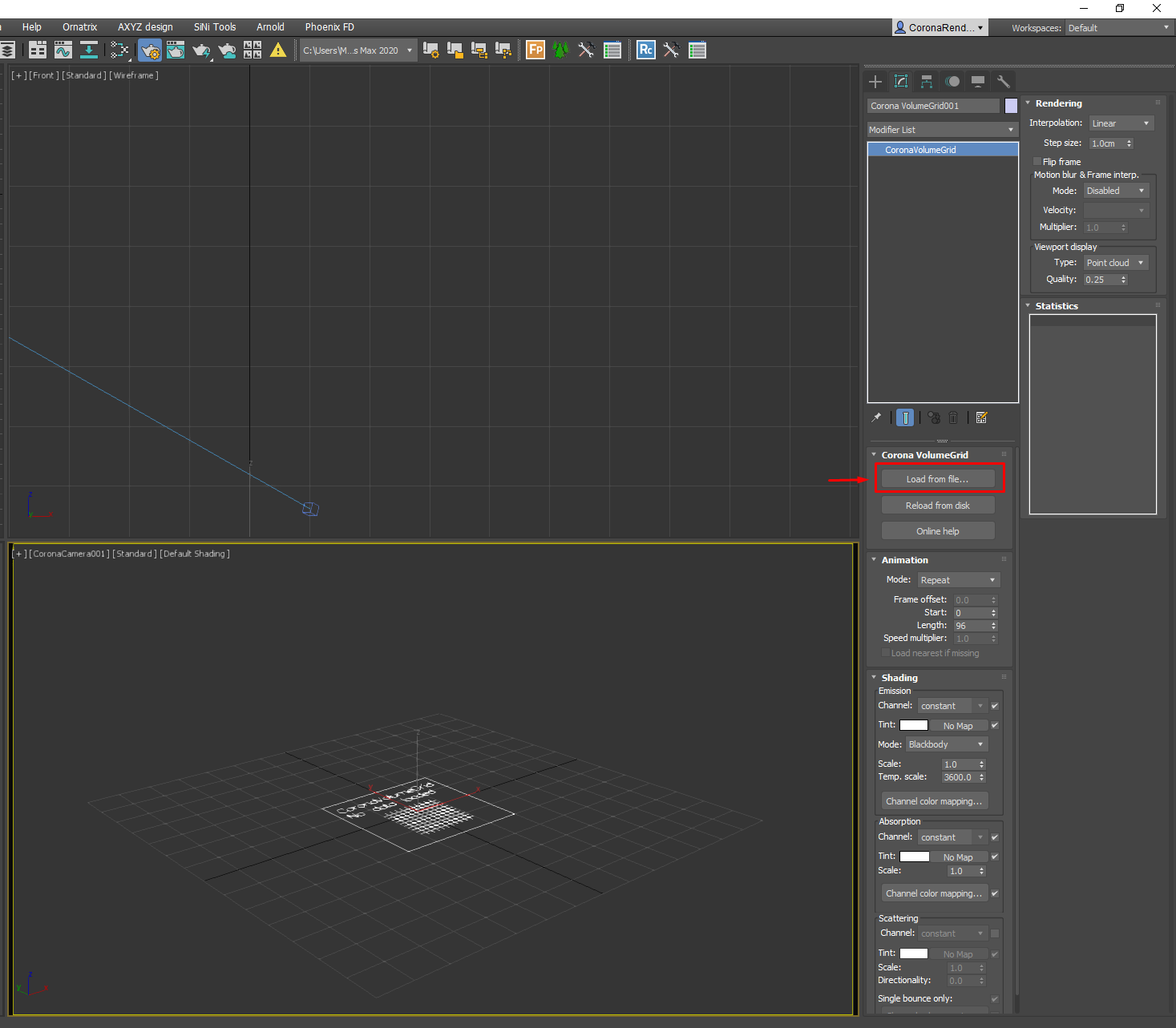The image size is (1176, 1028).
Task: Click the Load from file button
Action: (x=938, y=479)
